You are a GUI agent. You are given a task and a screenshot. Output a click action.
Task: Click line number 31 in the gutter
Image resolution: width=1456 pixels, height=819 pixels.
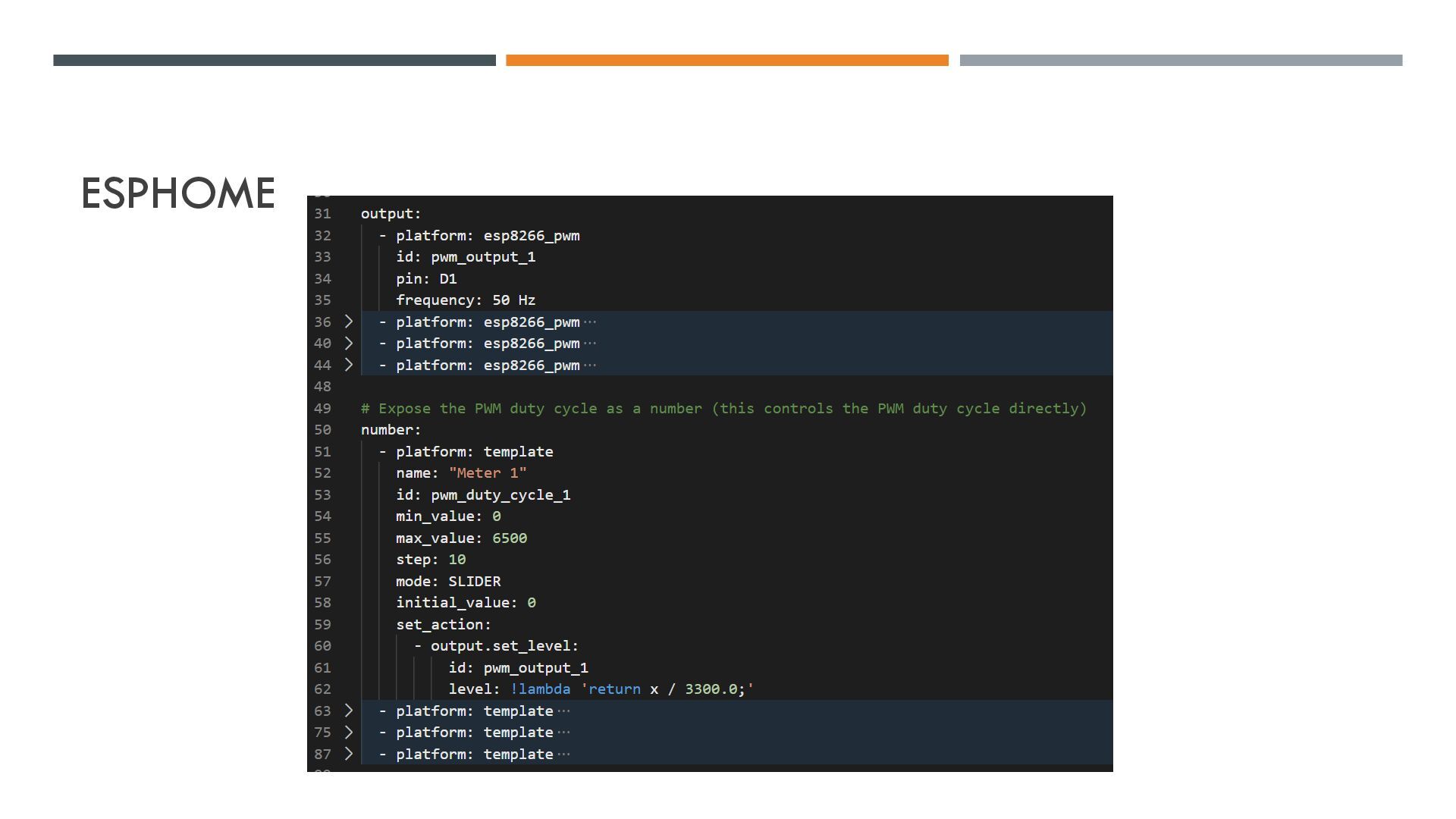coord(322,214)
